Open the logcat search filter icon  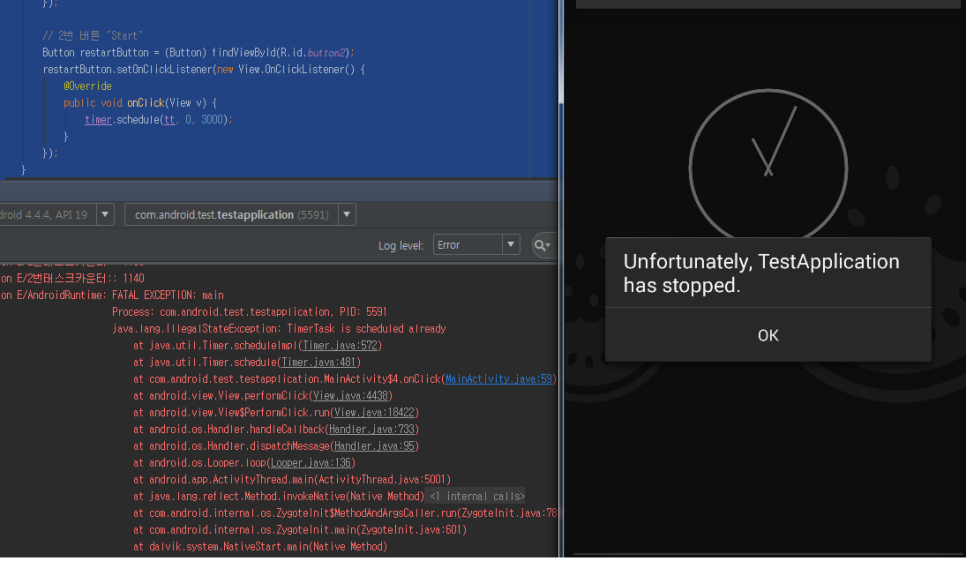(x=543, y=245)
